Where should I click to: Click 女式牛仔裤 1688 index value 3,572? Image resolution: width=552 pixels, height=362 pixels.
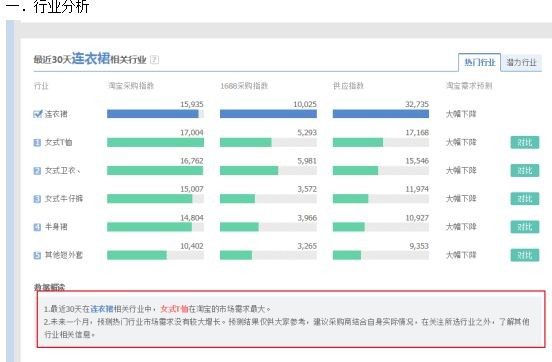pos(307,189)
